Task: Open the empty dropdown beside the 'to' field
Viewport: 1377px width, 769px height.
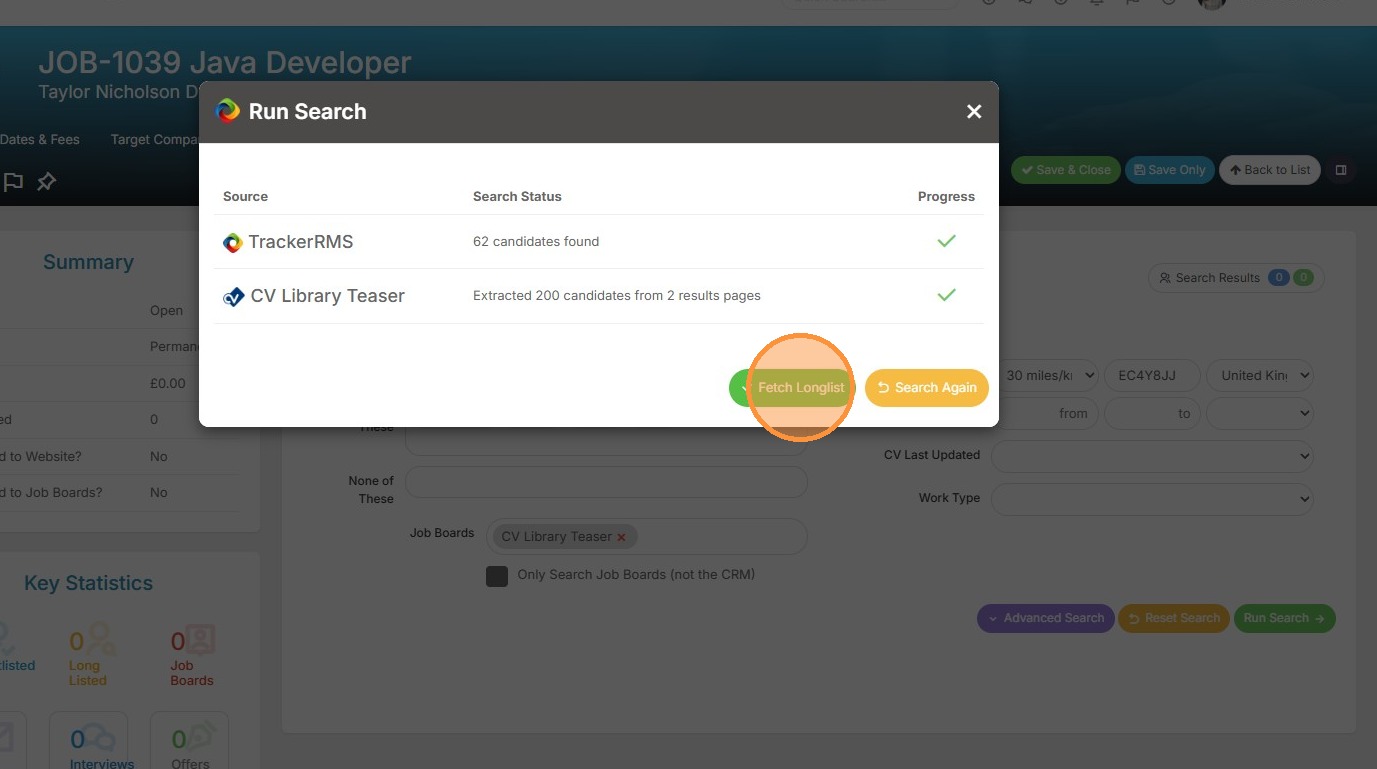Action: coord(1260,413)
